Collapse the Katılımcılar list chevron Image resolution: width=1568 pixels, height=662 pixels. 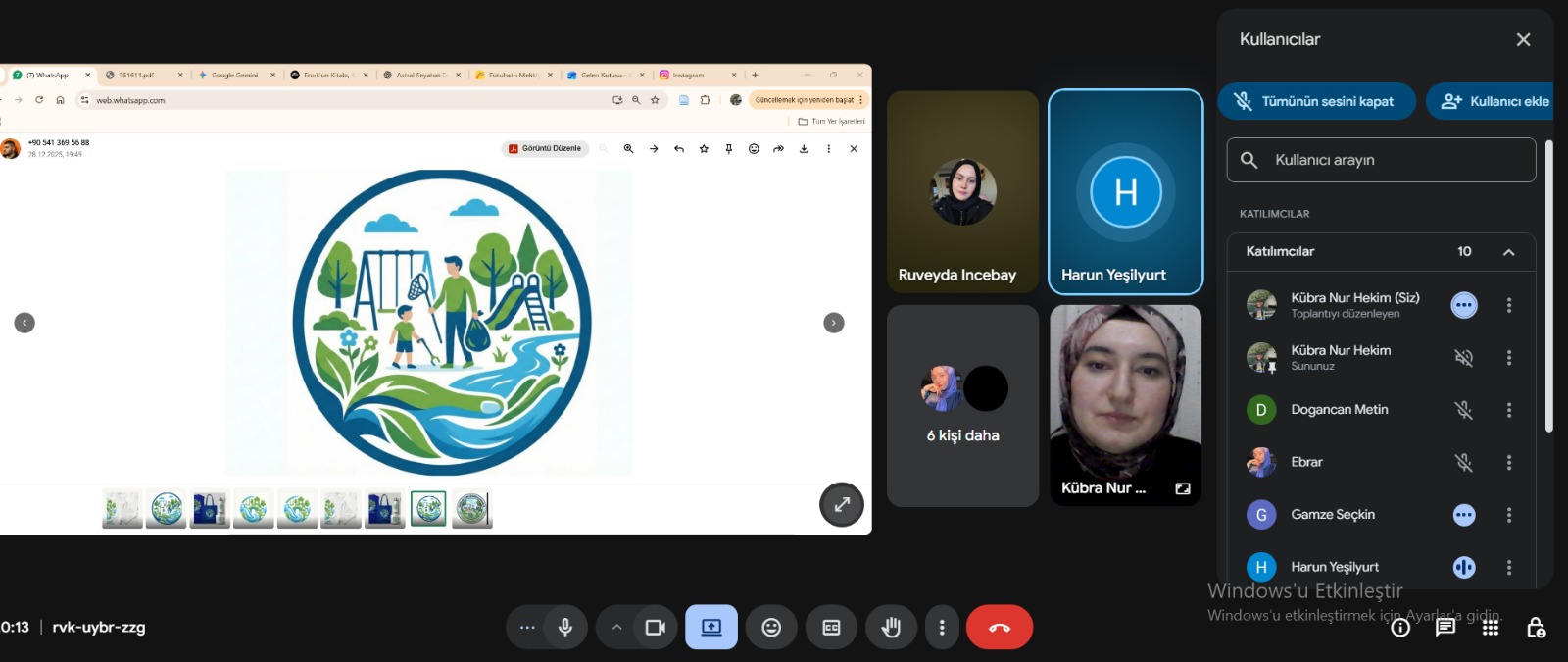[x=1508, y=252]
